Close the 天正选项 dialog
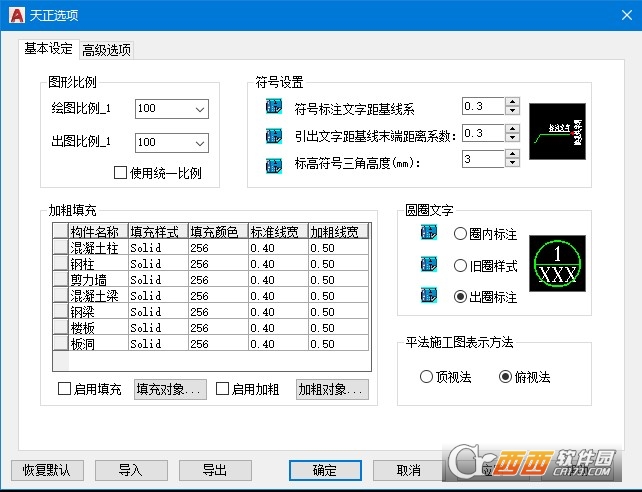Screen dimensions: 642x492 coord(626,16)
